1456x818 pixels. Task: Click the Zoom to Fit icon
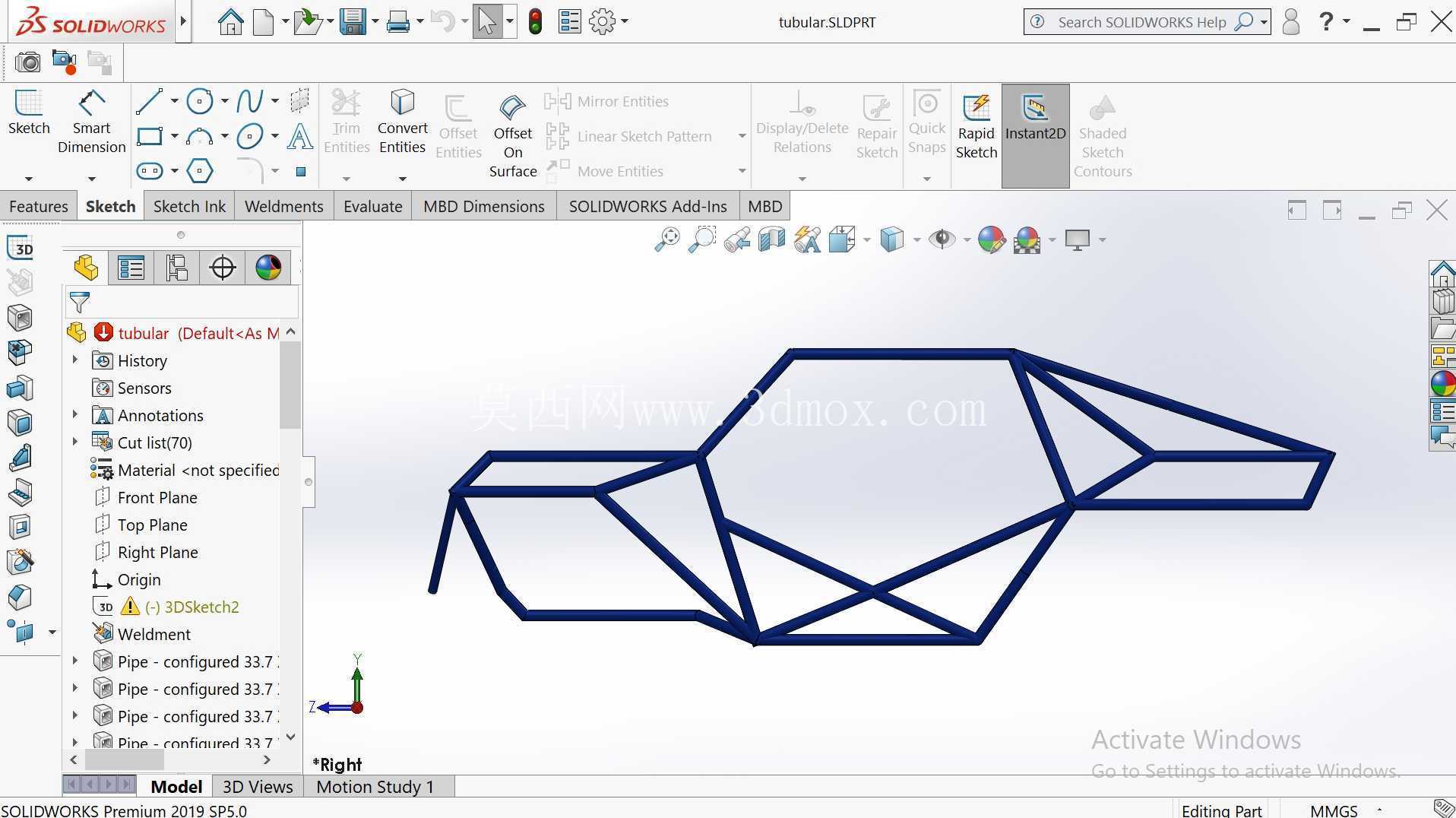pyautogui.click(x=667, y=239)
